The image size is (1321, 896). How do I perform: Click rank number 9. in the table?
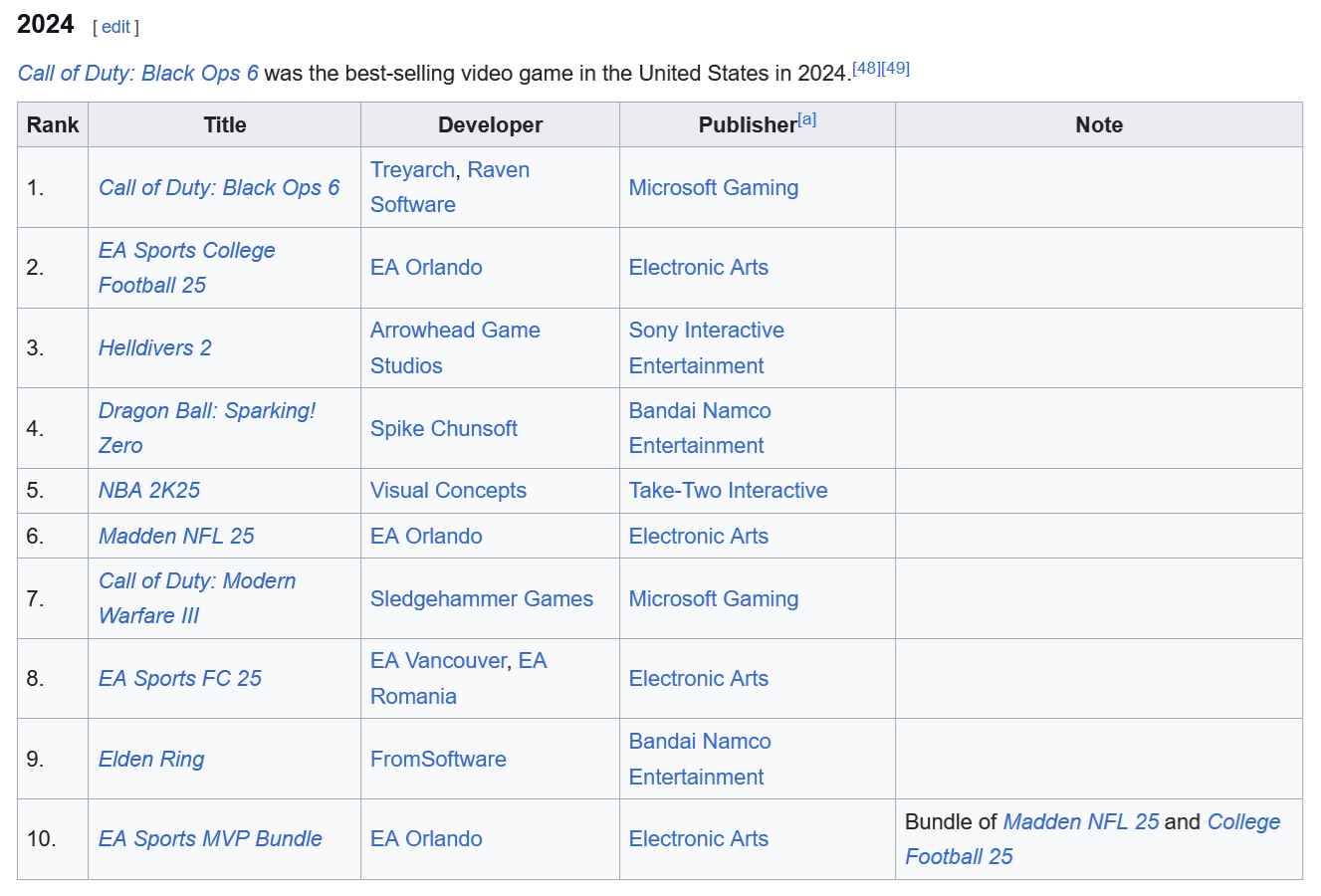(x=35, y=760)
